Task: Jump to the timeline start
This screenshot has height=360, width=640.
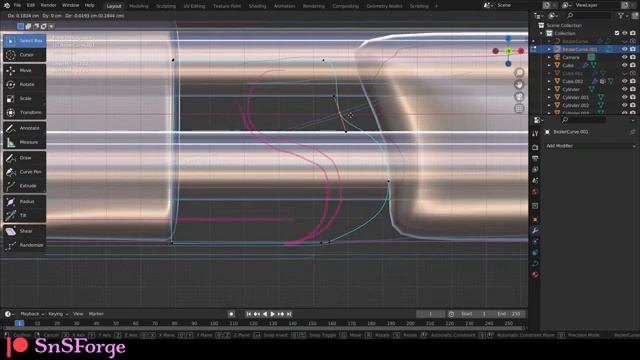Action: (248, 314)
